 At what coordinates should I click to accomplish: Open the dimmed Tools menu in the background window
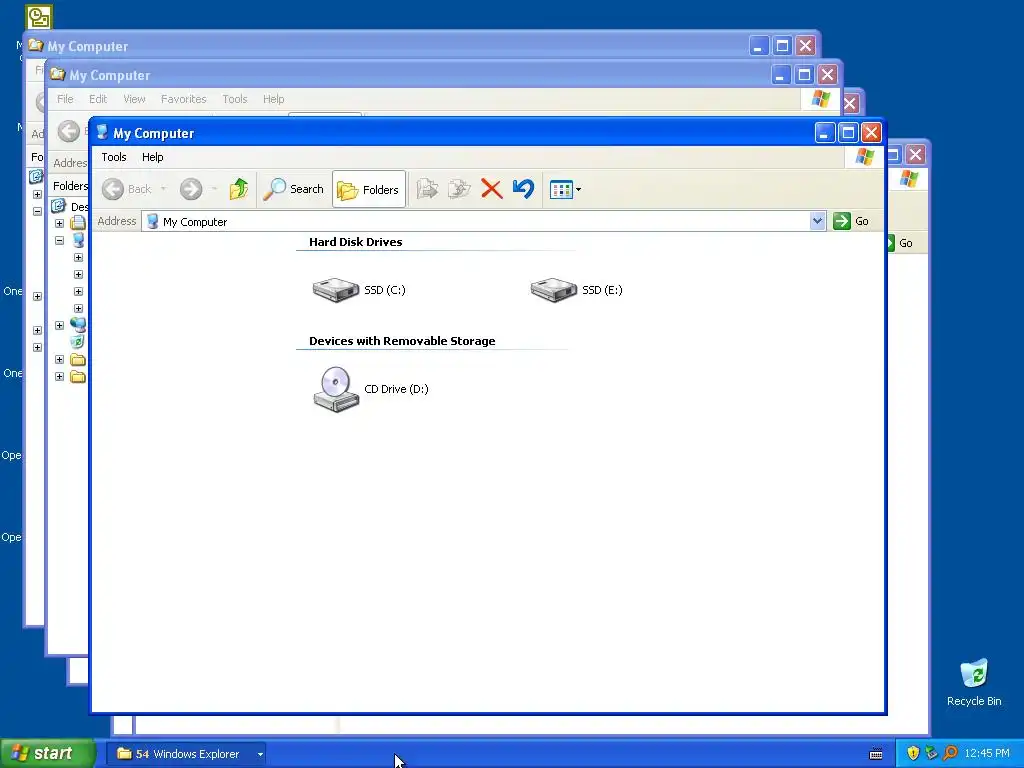click(234, 99)
